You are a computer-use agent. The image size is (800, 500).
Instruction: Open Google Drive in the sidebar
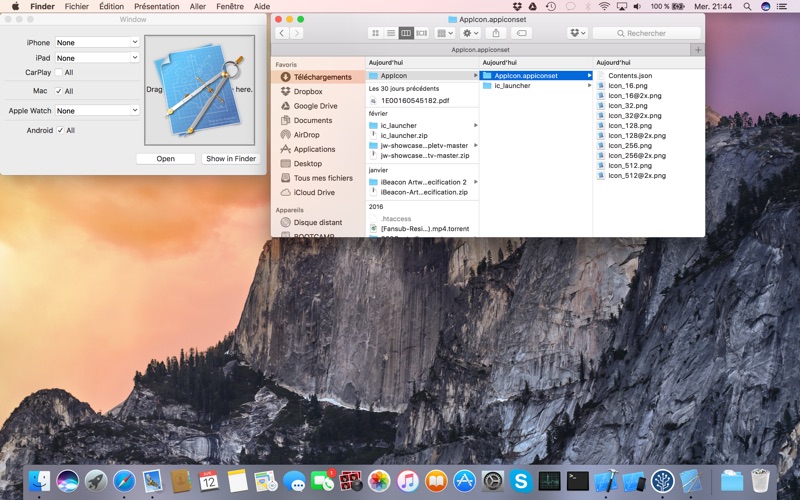pos(315,106)
